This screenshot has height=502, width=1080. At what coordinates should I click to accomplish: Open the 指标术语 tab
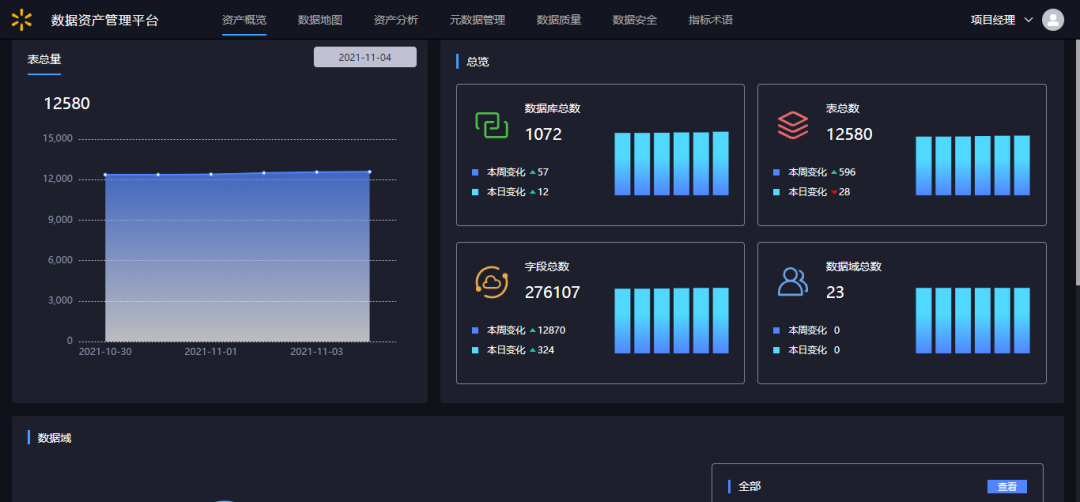(x=710, y=20)
